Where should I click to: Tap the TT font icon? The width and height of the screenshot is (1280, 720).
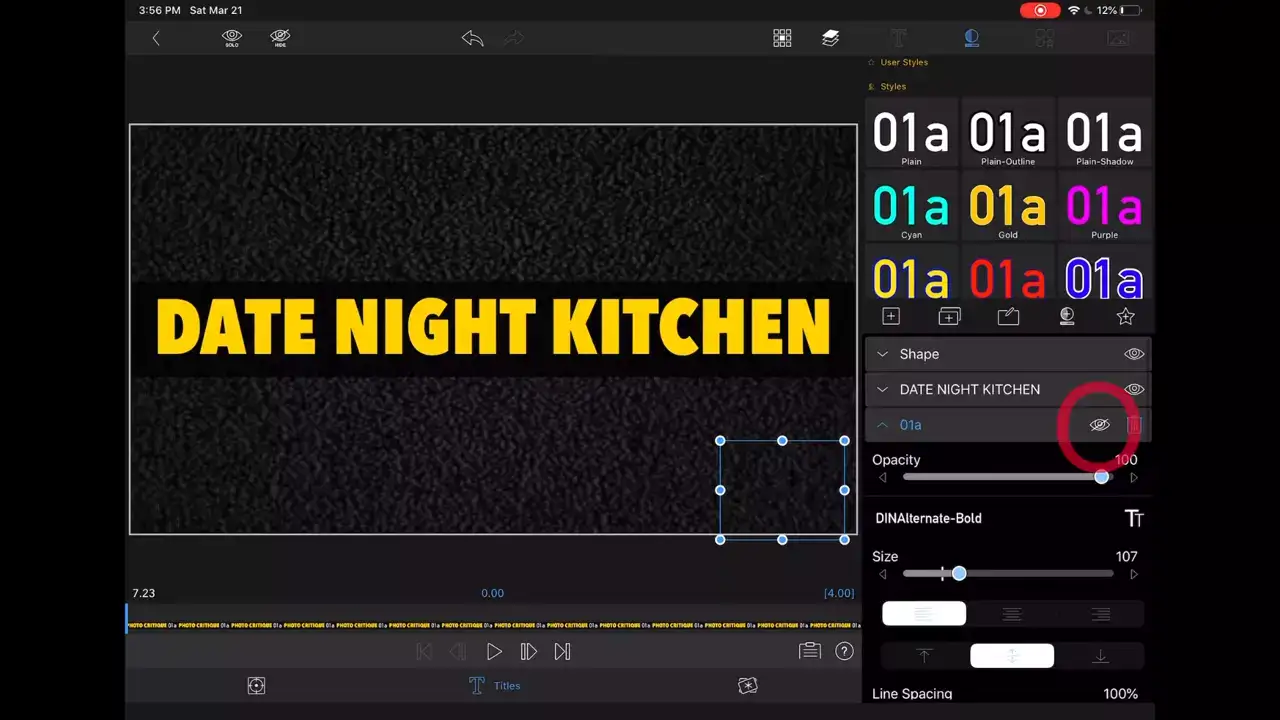1134,518
